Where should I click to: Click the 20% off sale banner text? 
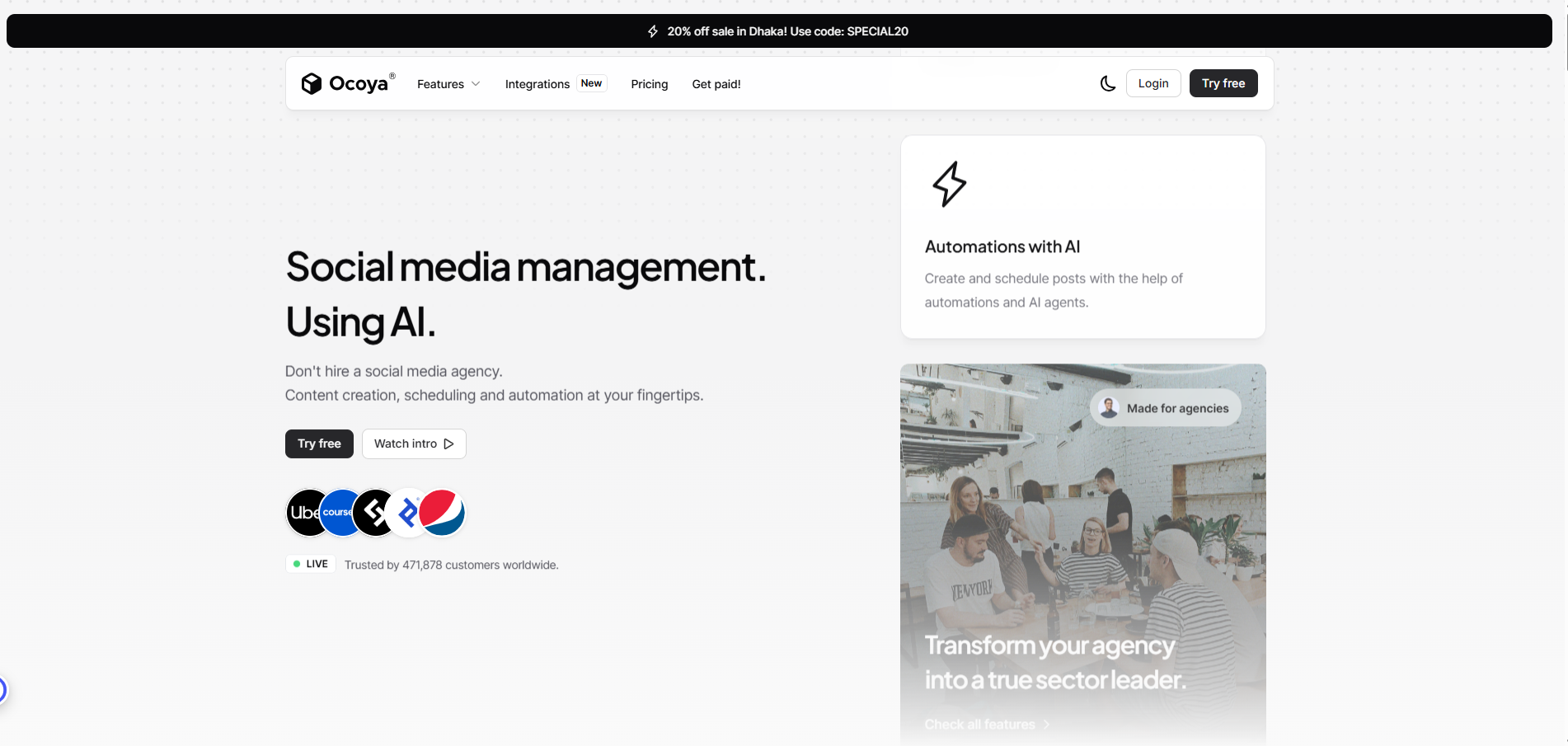click(787, 31)
